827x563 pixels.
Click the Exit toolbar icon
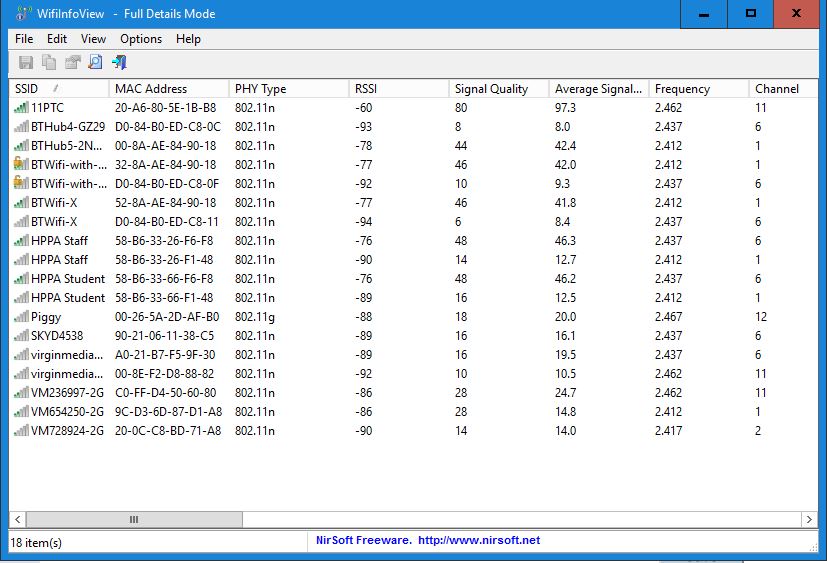click(x=119, y=63)
